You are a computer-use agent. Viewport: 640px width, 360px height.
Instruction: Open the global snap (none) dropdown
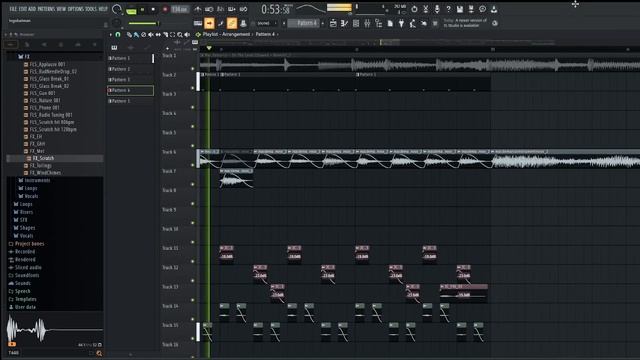(266, 23)
